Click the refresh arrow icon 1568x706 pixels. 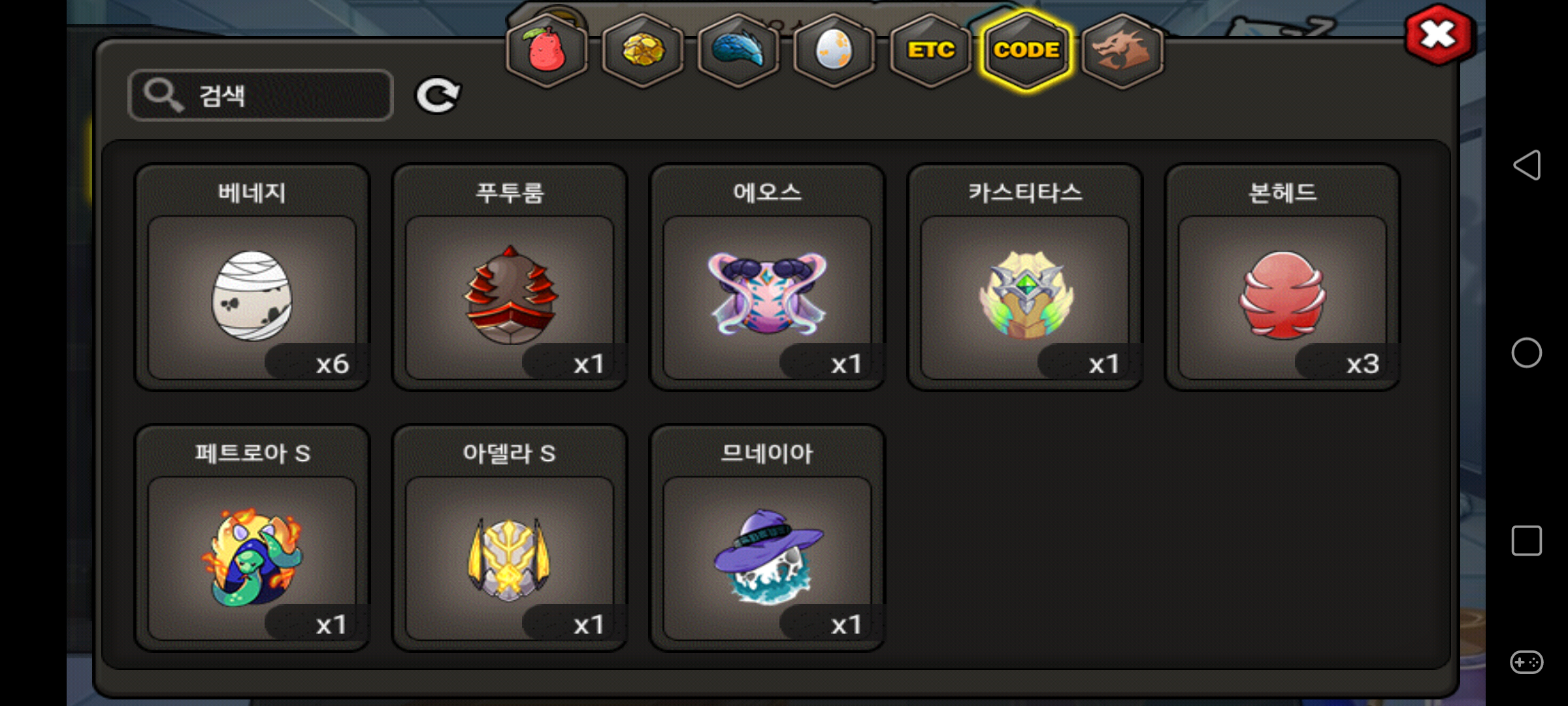click(438, 96)
